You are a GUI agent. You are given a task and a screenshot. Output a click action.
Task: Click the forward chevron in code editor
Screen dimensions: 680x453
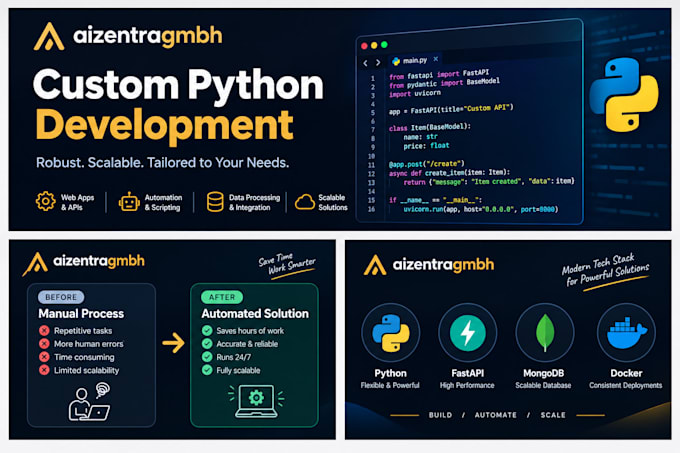click(378, 63)
